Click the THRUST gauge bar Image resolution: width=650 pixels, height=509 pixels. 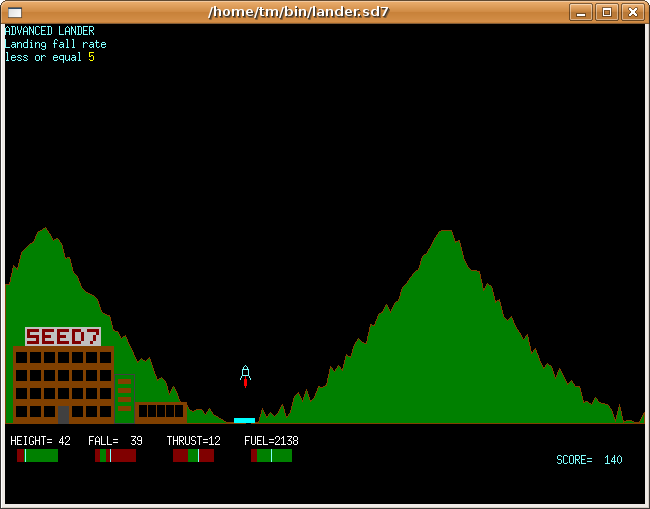[193, 456]
